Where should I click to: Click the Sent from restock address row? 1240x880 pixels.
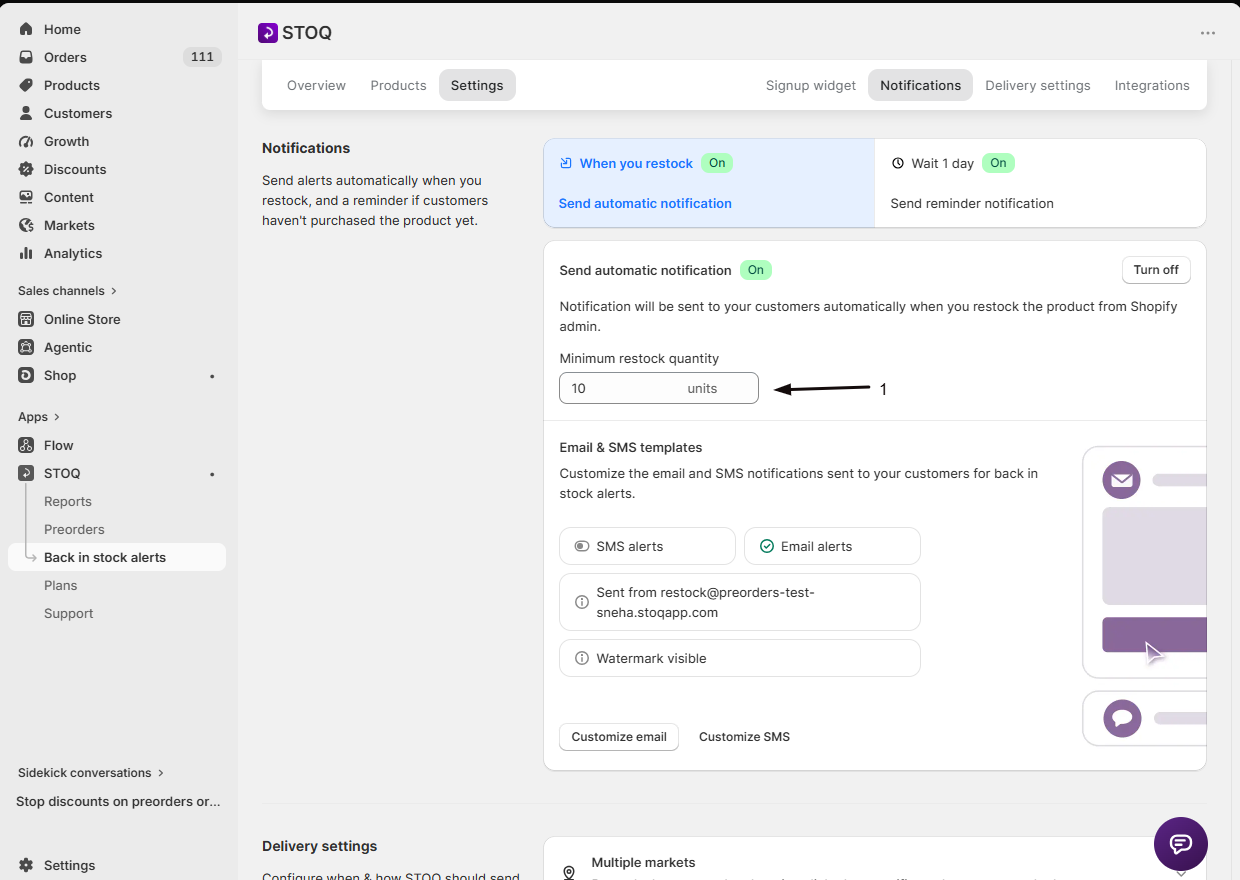[x=740, y=602]
